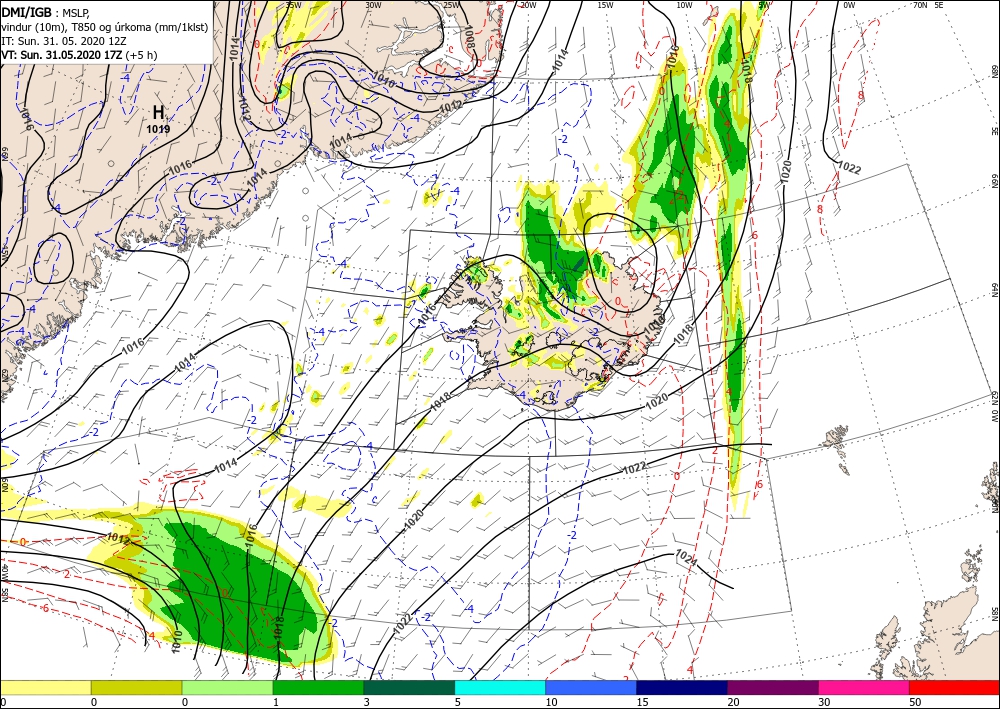This screenshot has width=1000, height=709.
Task: Click the legend value '1'
Action: click(x=276, y=702)
